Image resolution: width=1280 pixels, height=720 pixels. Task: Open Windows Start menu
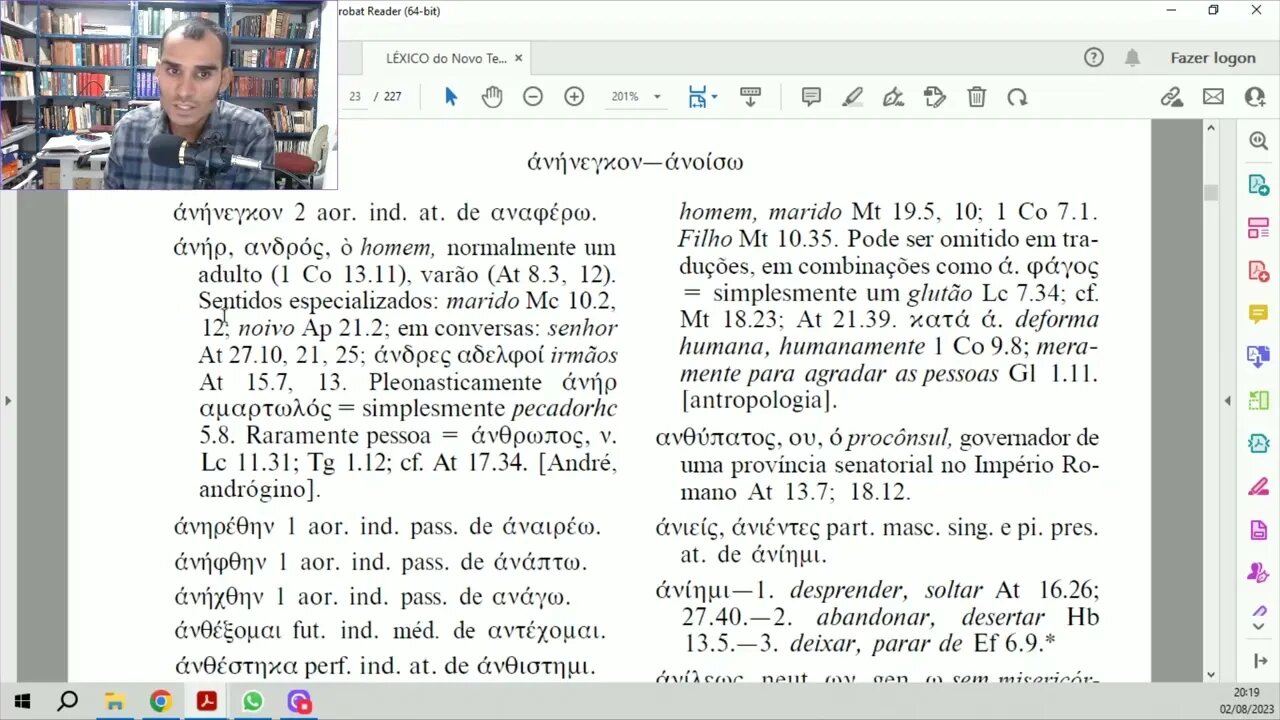22,701
